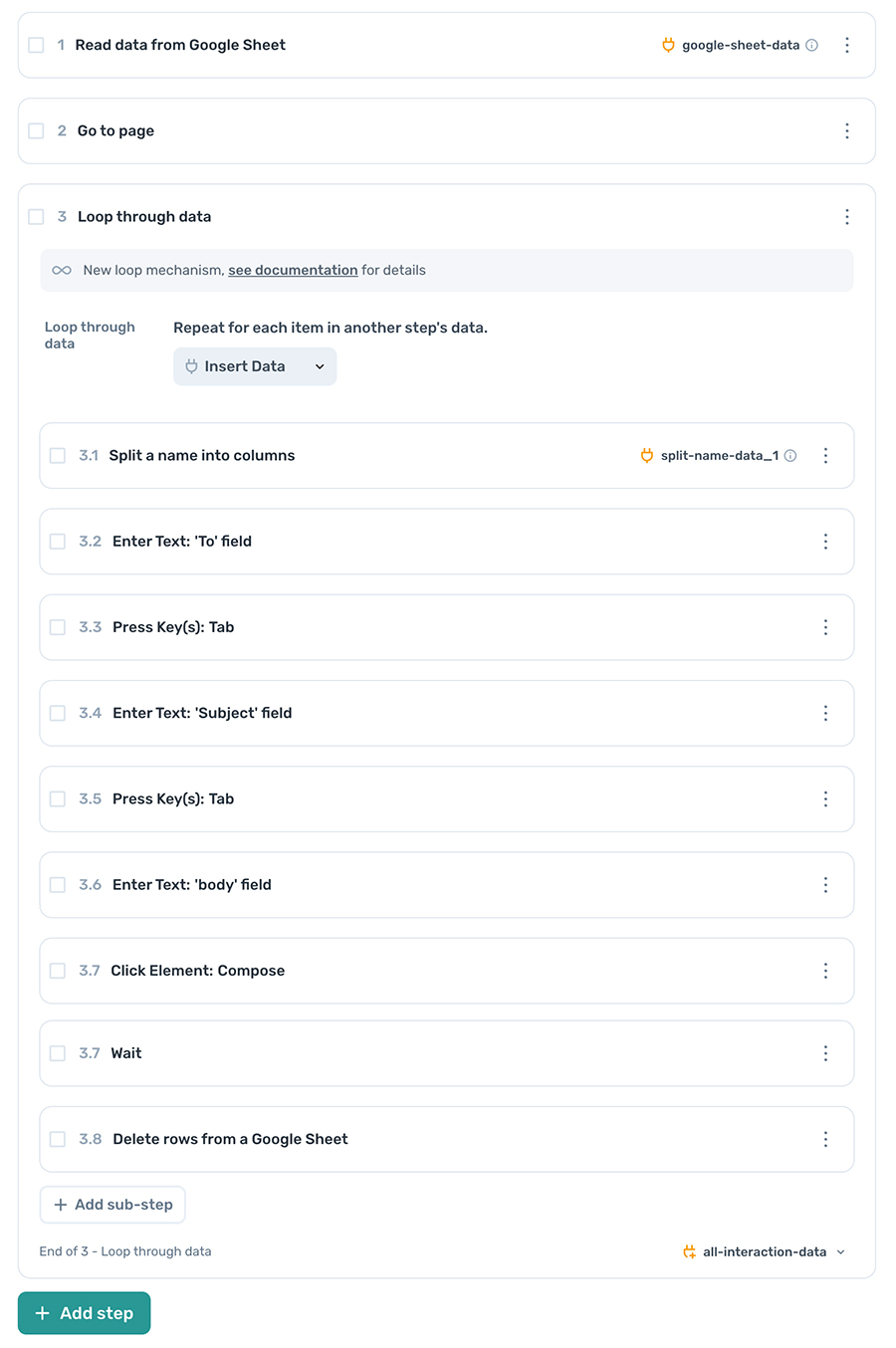Click the green Add step button
Image resolution: width=896 pixels, height=1348 pixels.
85,1313
